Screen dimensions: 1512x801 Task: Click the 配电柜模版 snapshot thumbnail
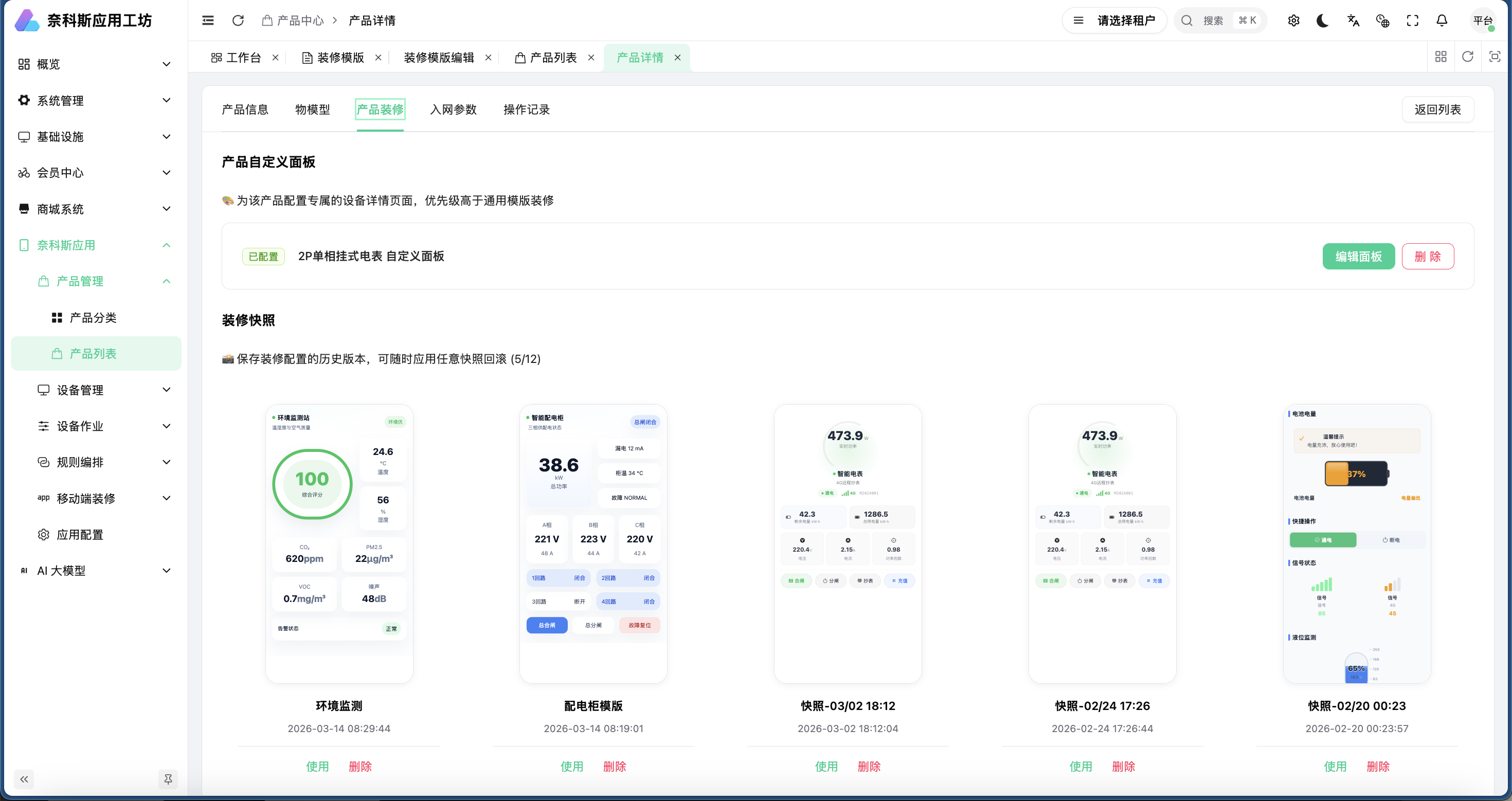click(x=593, y=543)
